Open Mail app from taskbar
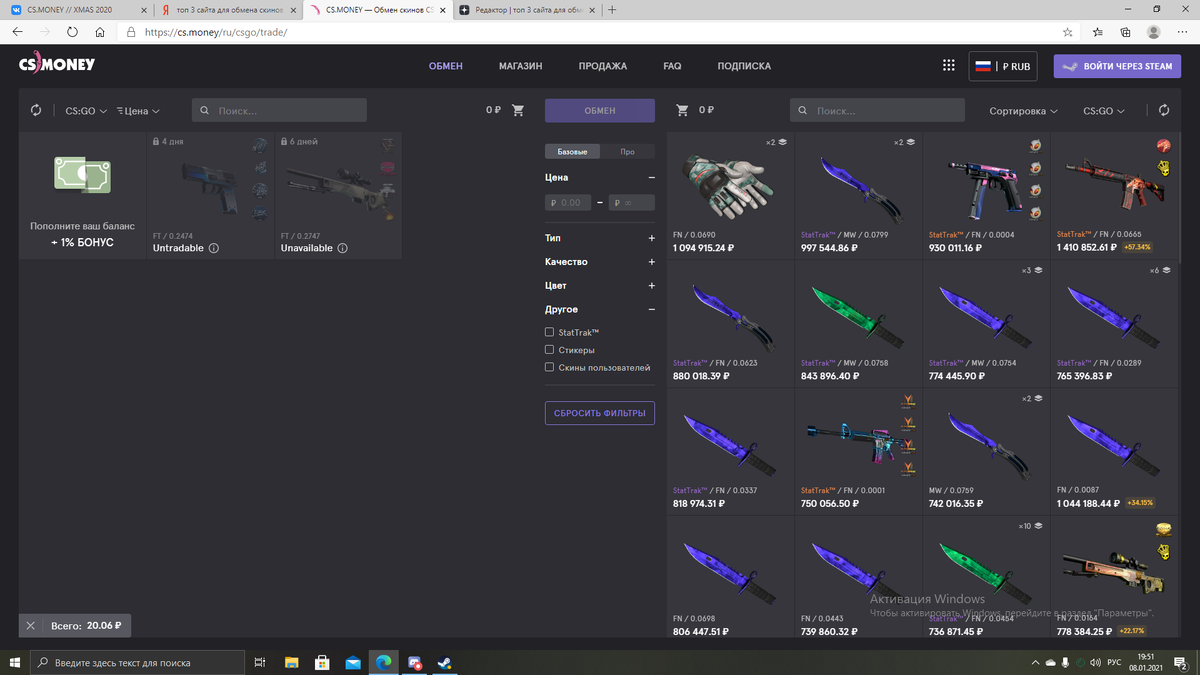 pyautogui.click(x=353, y=662)
